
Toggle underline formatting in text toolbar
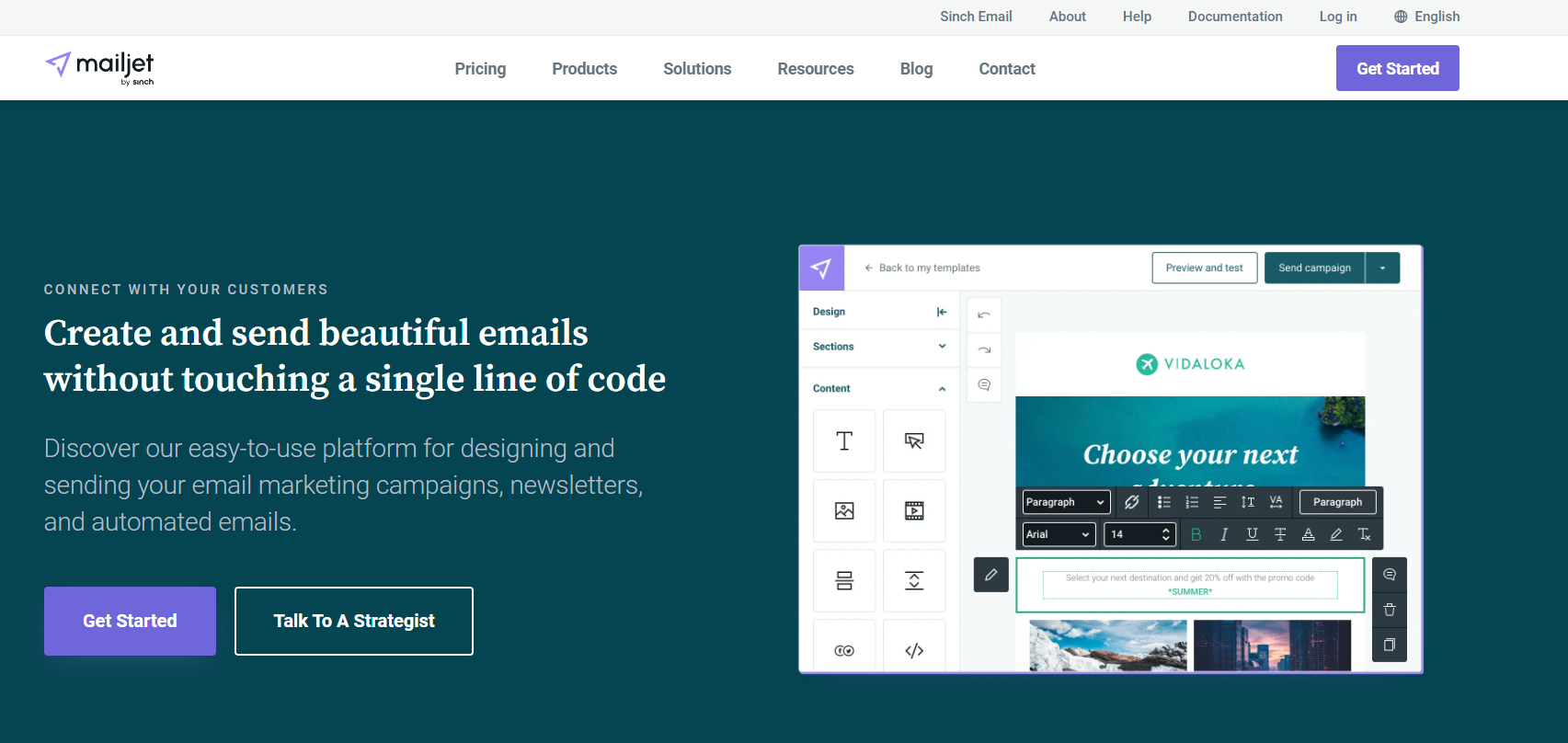tap(1252, 534)
